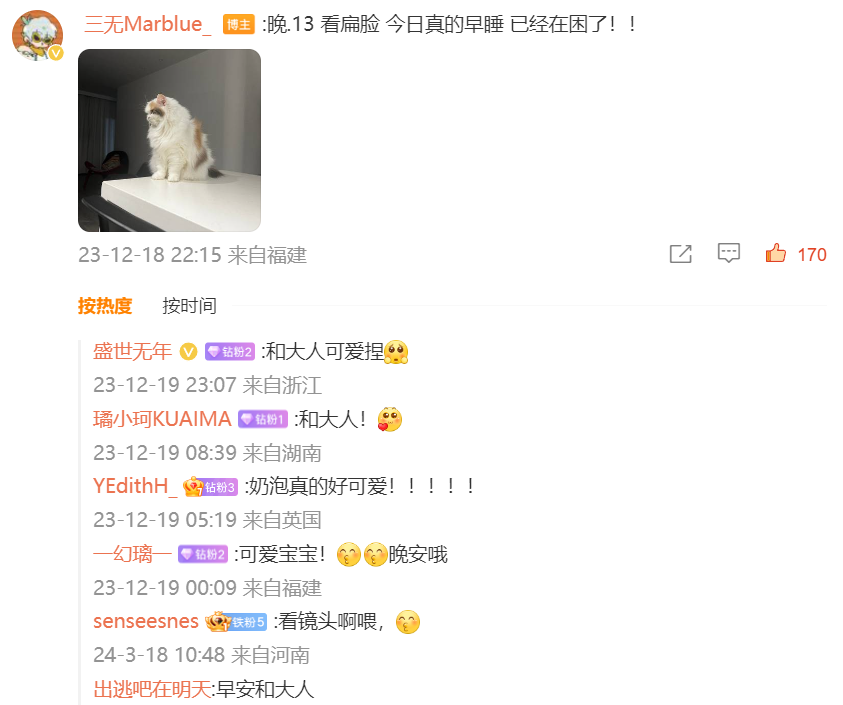843x705 pixels.
Task: Open the comment bubble icon
Action: point(728,253)
